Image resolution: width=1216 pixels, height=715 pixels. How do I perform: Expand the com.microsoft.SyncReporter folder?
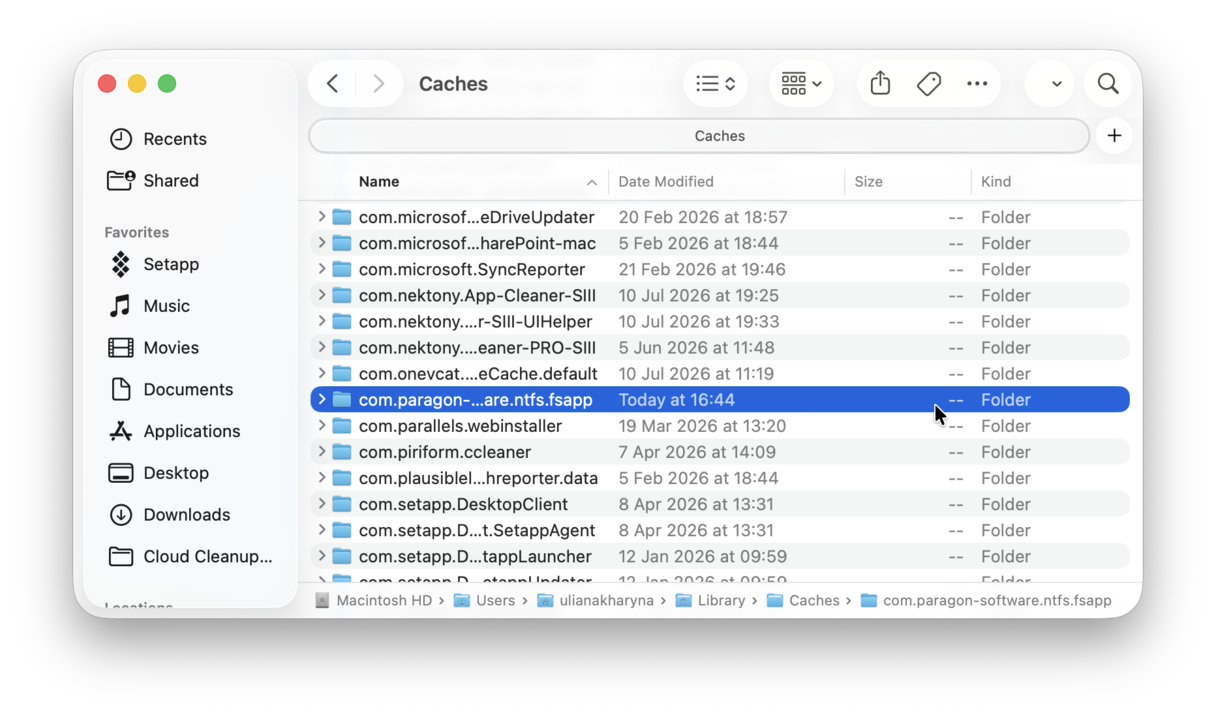coord(322,269)
